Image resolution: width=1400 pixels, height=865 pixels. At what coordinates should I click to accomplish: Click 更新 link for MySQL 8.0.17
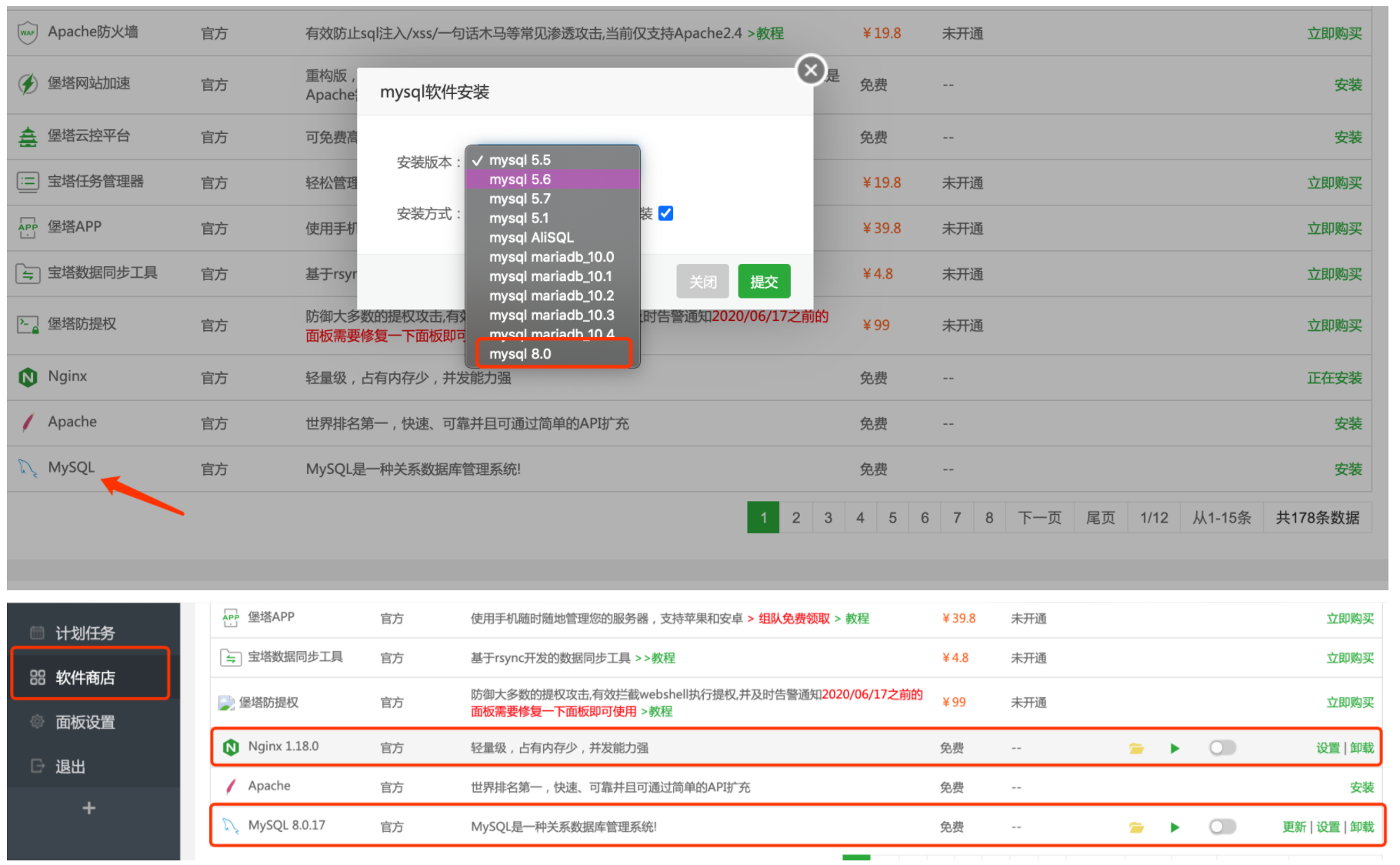click(x=1294, y=827)
